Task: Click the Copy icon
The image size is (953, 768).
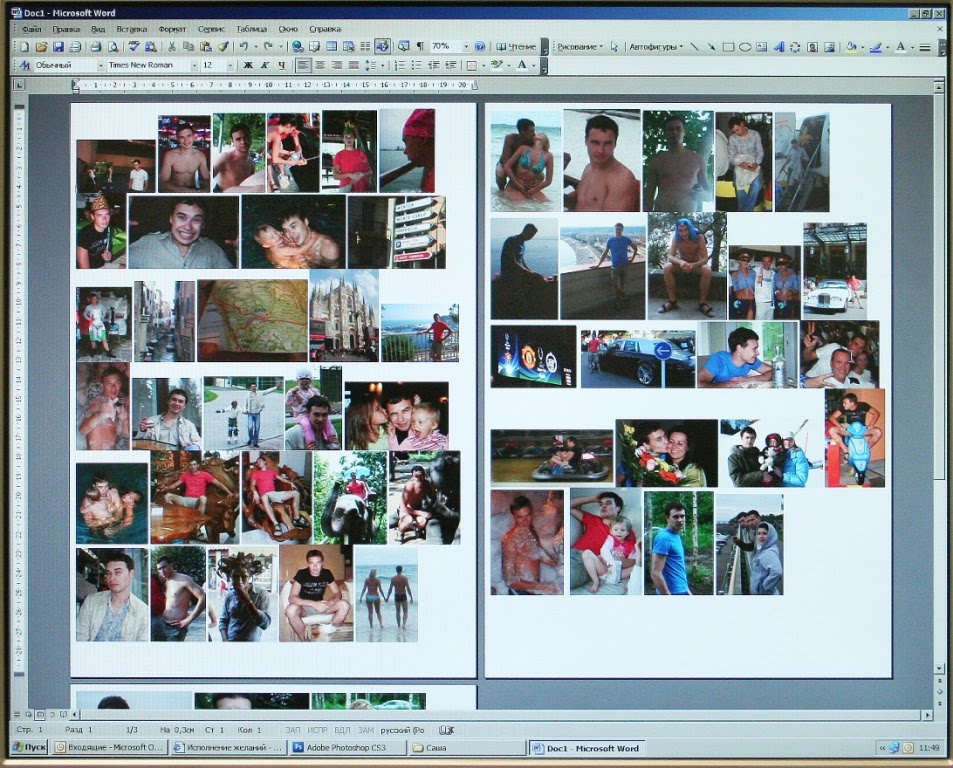Action: [x=188, y=47]
